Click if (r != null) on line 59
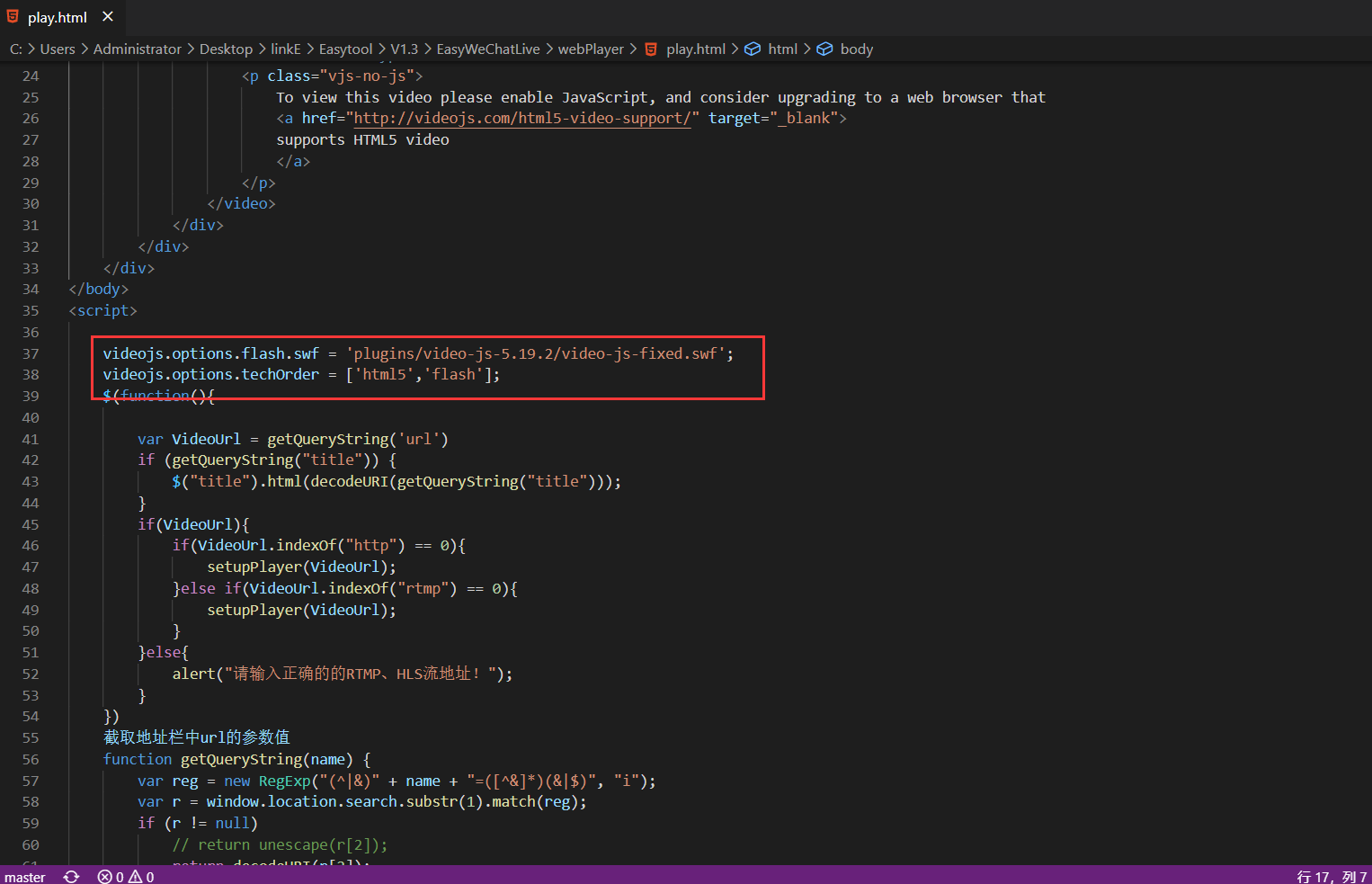The height and width of the screenshot is (884, 1372). coord(198,823)
